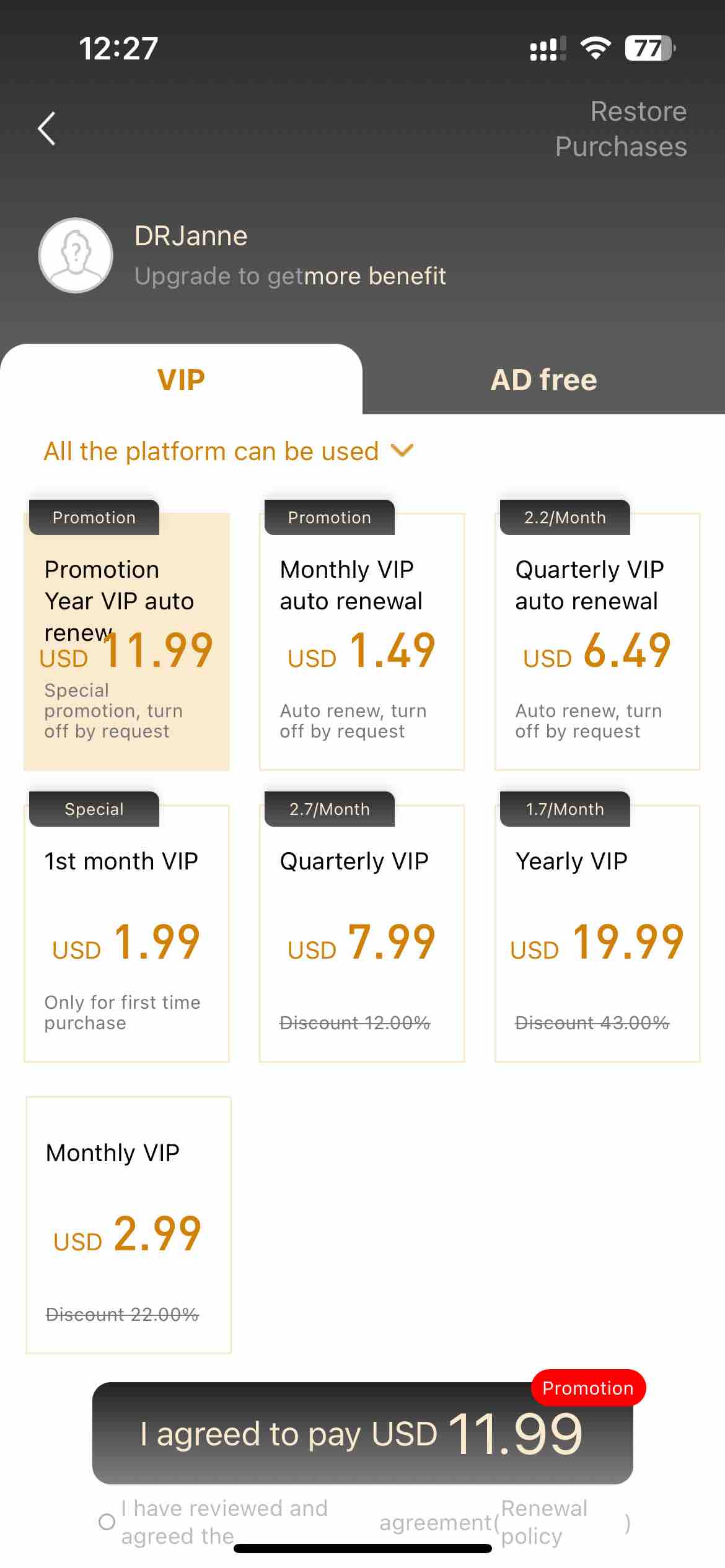The width and height of the screenshot is (725, 1568).
Task: Open the Renewal policy link
Action: 544,1522
